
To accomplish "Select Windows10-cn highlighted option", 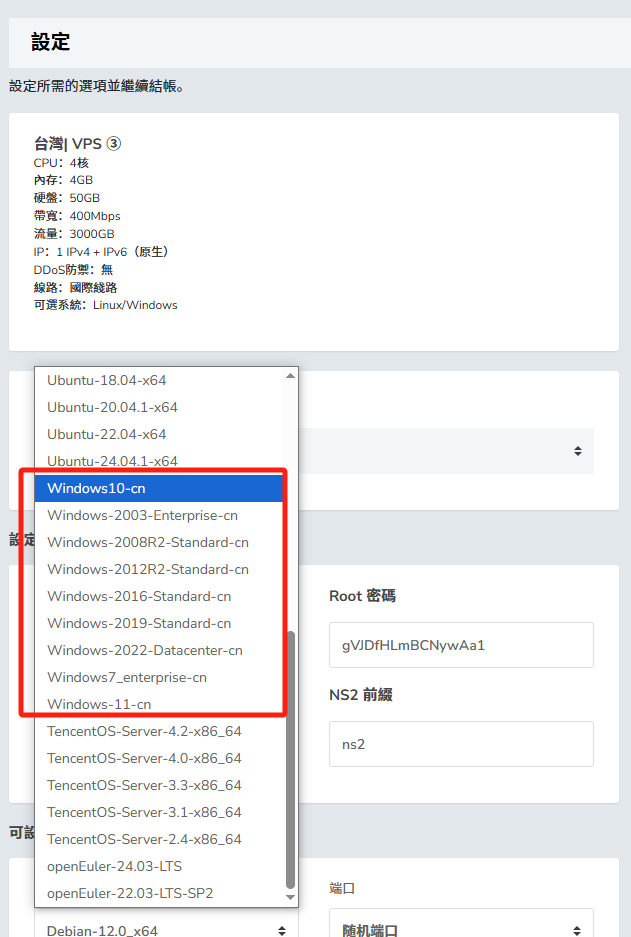I will [159, 488].
